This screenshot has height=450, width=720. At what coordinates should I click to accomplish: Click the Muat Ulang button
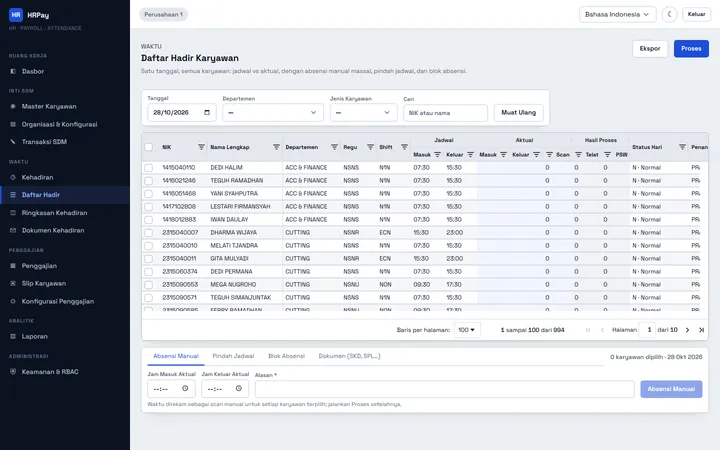point(518,112)
